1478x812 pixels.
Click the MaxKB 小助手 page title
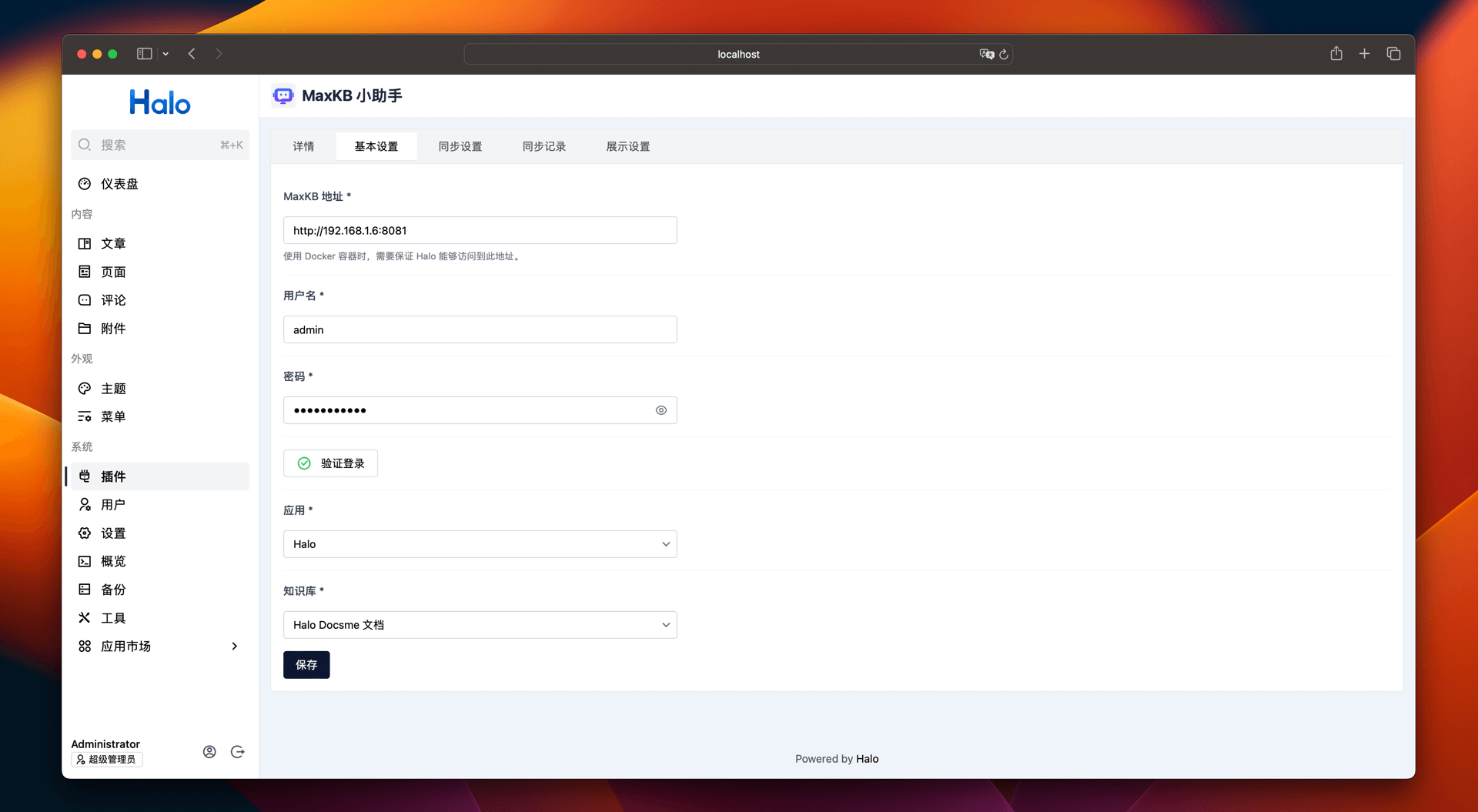[x=352, y=95]
